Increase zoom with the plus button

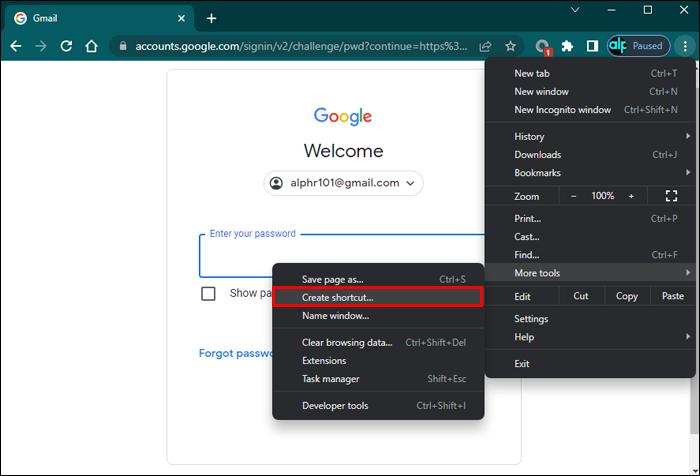click(x=631, y=196)
